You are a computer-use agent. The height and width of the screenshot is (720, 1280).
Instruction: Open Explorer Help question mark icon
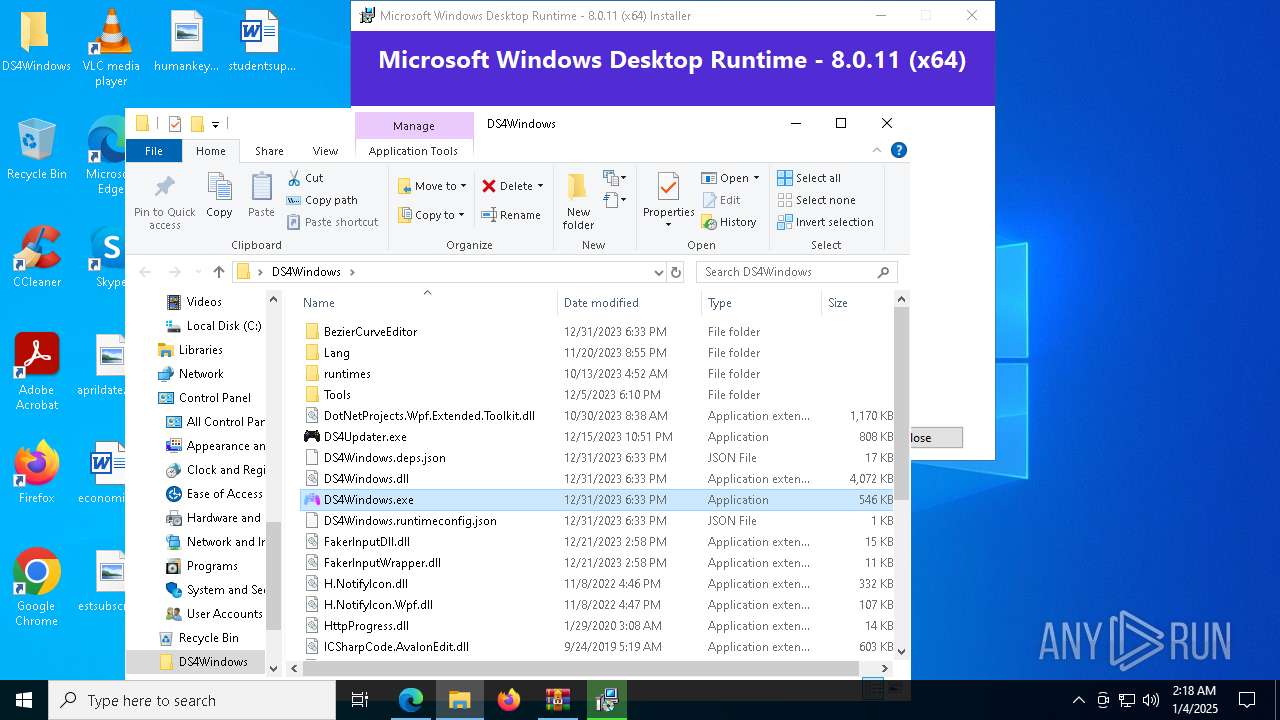898,150
